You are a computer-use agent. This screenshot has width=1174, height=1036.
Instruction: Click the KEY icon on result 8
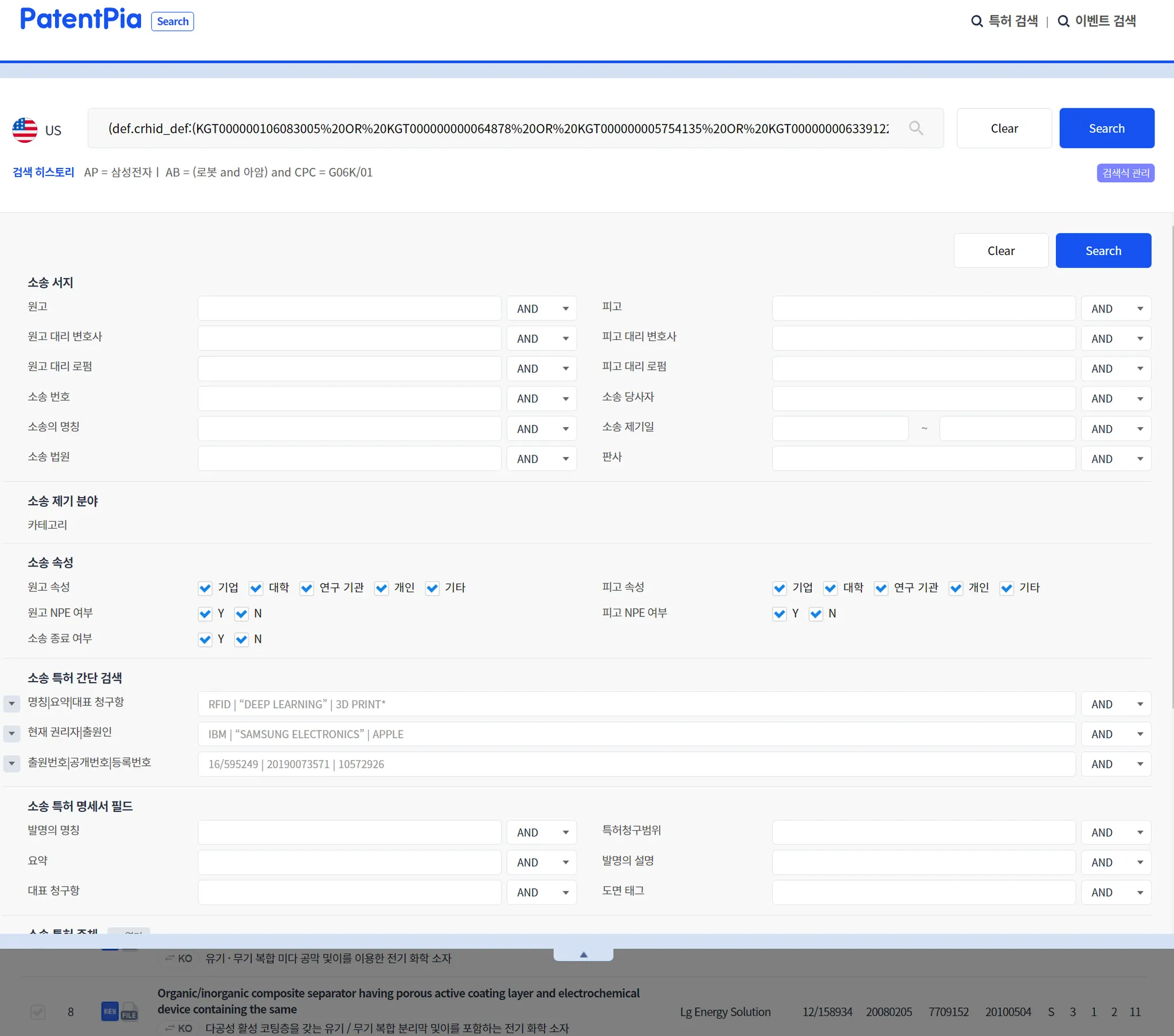(x=109, y=1011)
